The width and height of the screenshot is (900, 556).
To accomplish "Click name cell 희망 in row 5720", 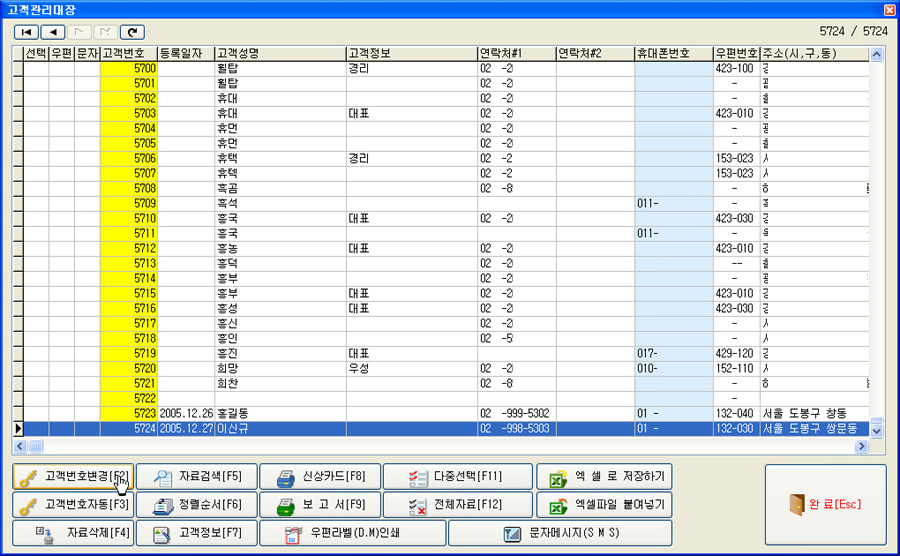I will pos(281,369).
